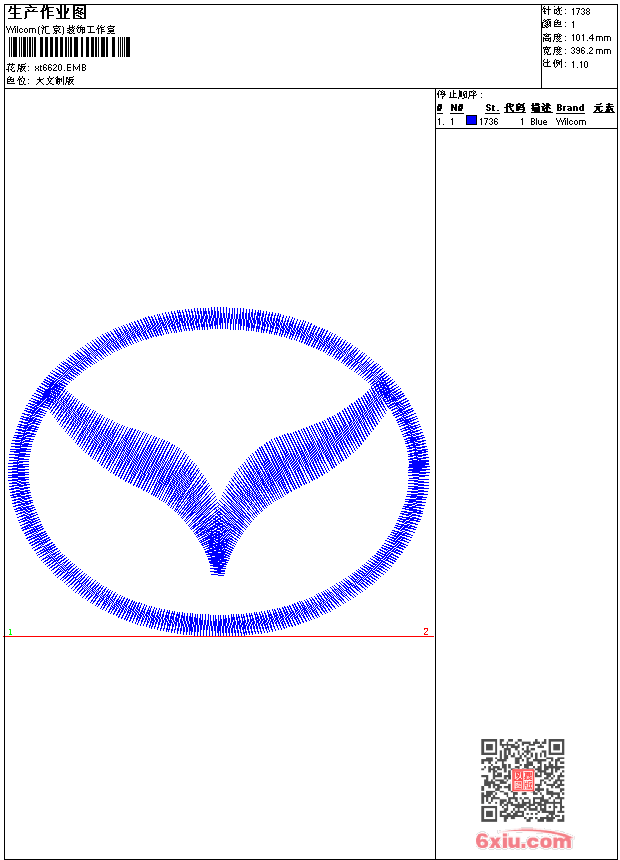Click the St. column header
Viewport: 620px width, 860px height.
[492, 108]
